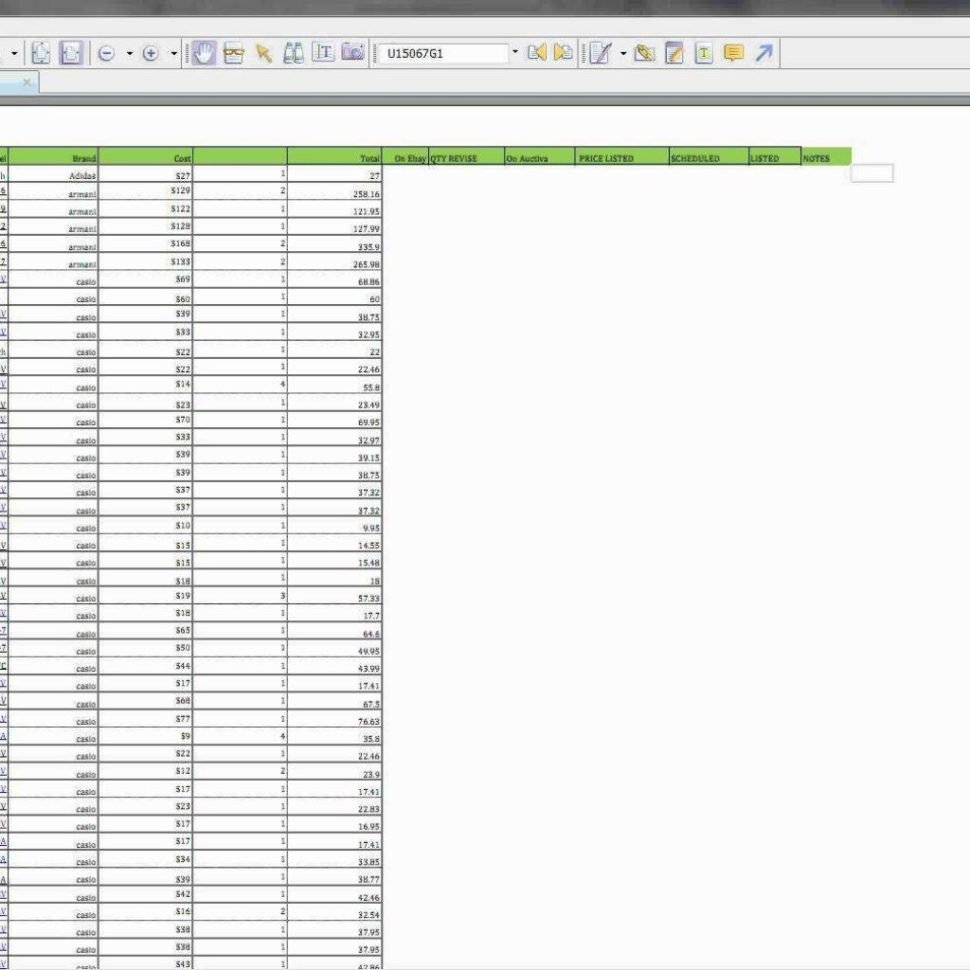970x970 pixels.
Task: Select the Hand pan tool
Action: (205, 52)
